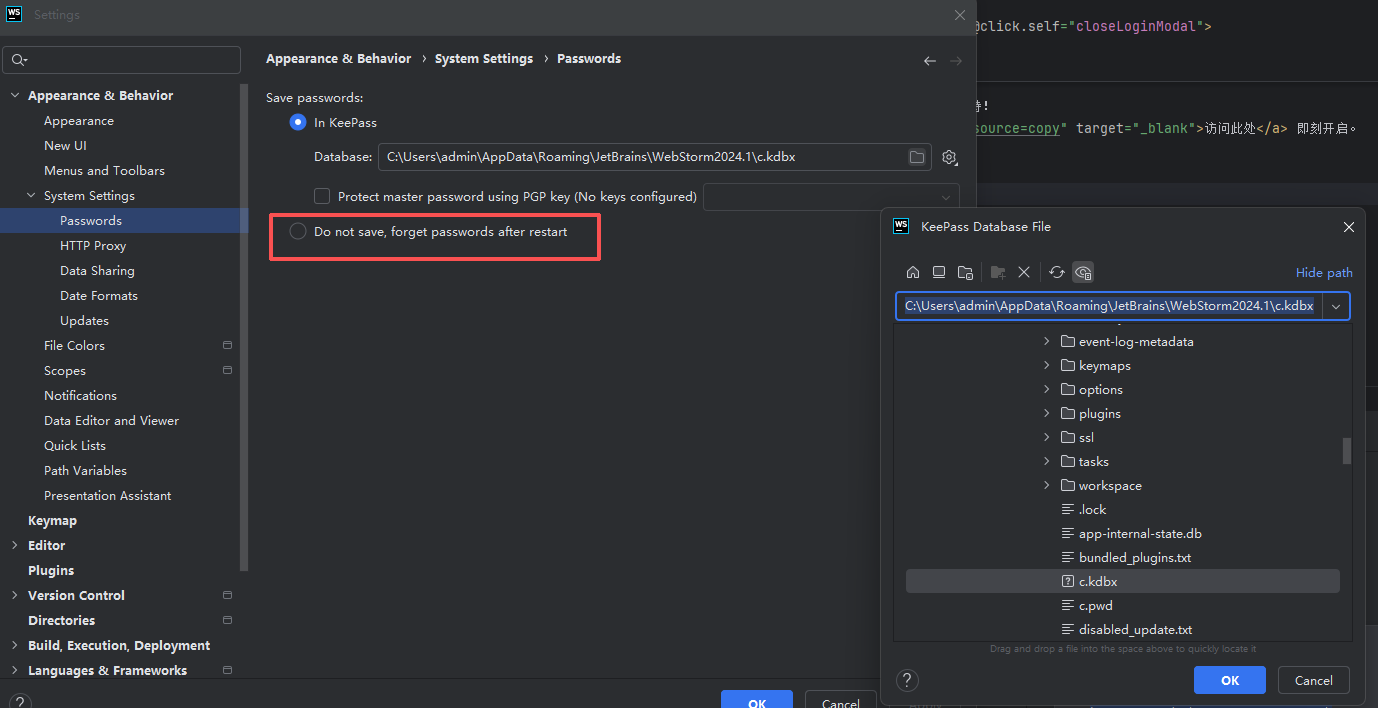Click the WebStorm logo in KeePass dialog title
Image resolution: width=1378 pixels, height=708 pixels.
pos(901,226)
